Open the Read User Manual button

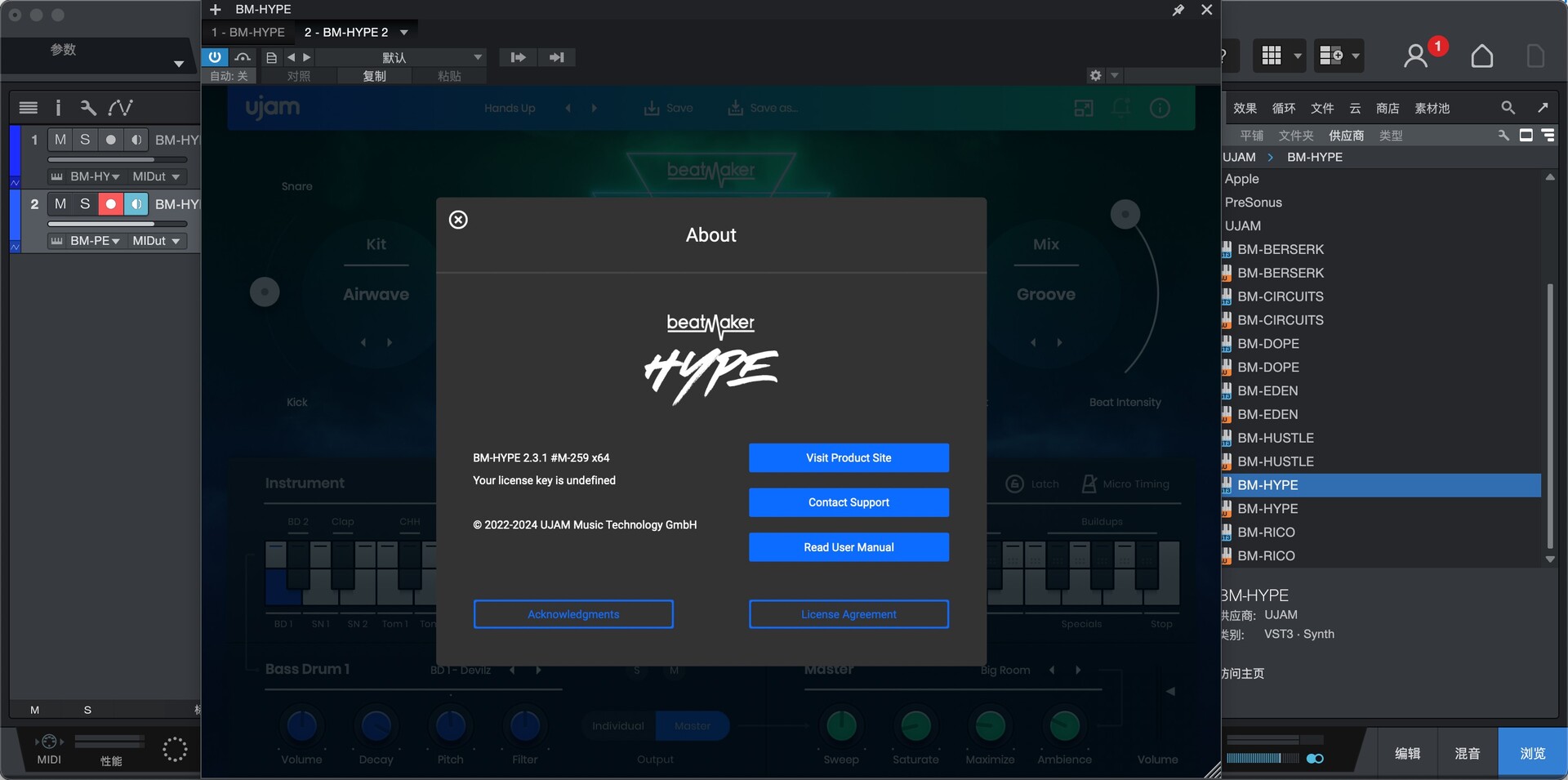point(849,547)
